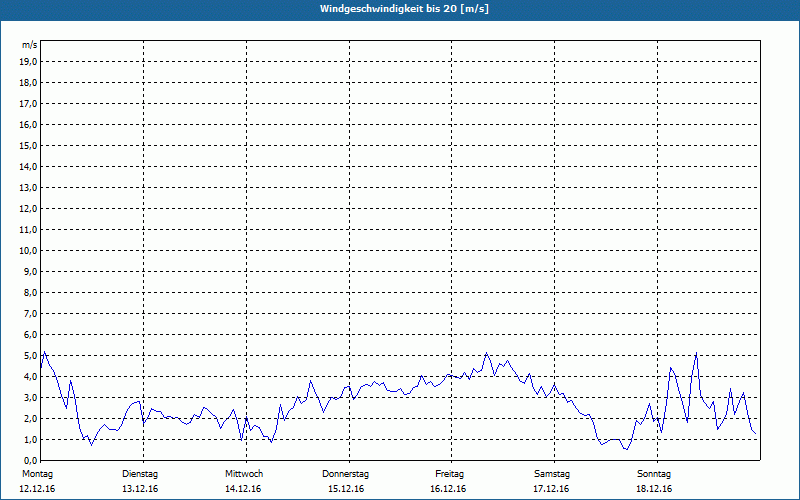Click the 3,0 axis value
Screen dimensions: 800x500
tap(30, 397)
